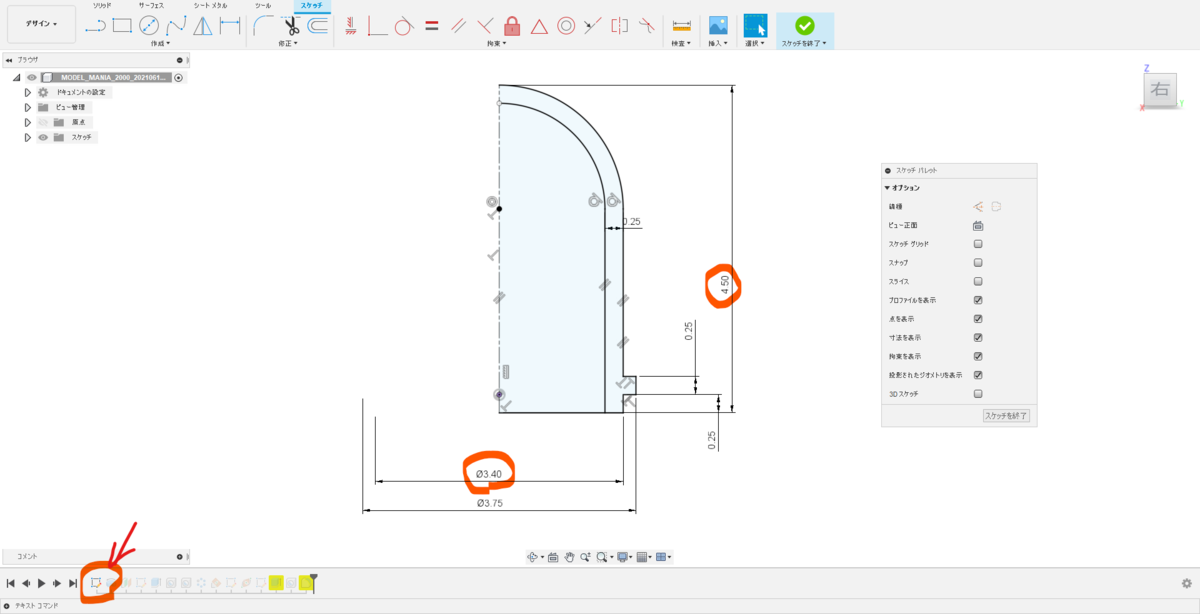Apply the Fix/Unfix lock constraint
This screenshot has height=614, width=1200.
pos(512,25)
